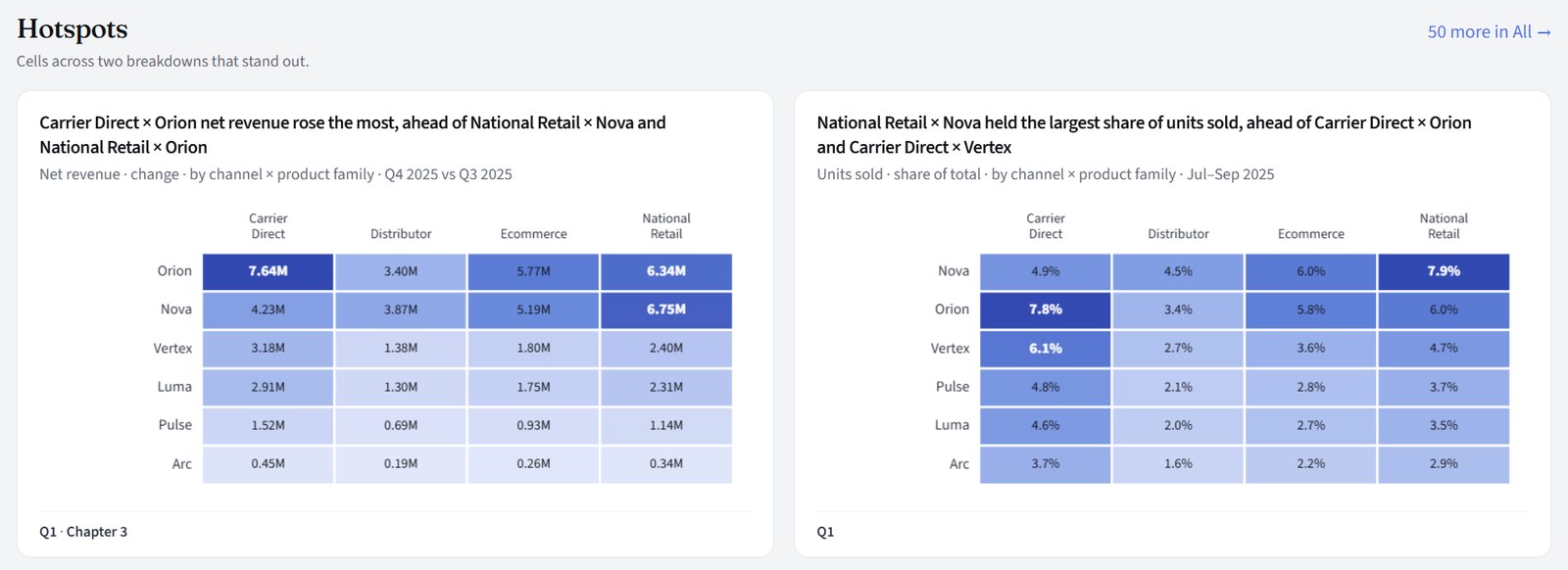Click the 6.0% Nova Ecommerce cell
1568x570 pixels.
(1311, 271)
